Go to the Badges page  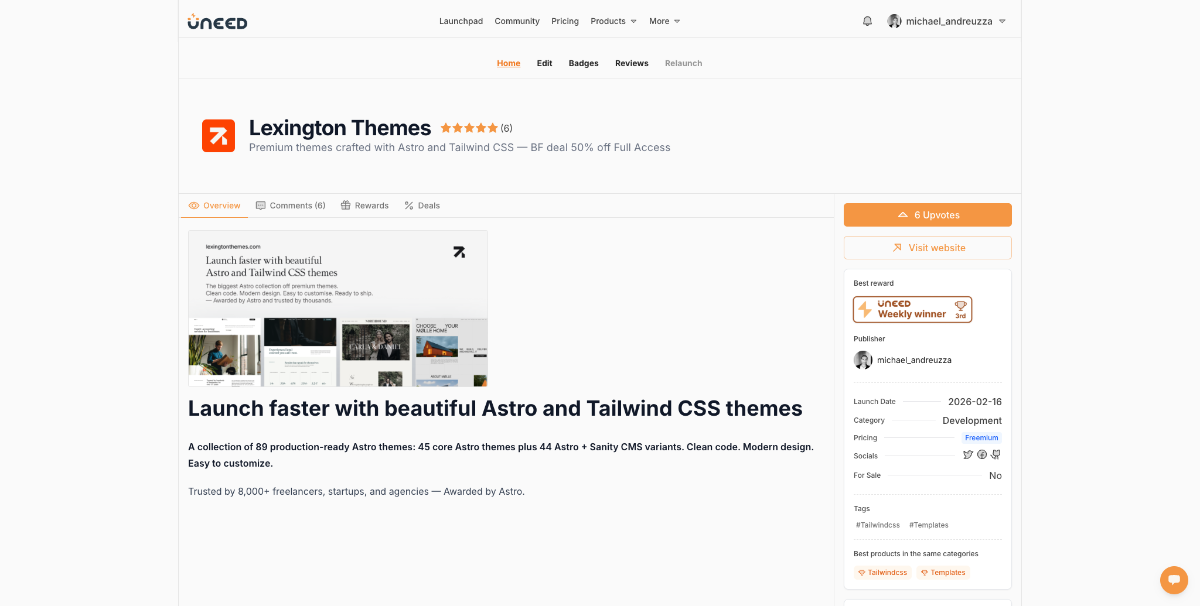coord(583,63)
